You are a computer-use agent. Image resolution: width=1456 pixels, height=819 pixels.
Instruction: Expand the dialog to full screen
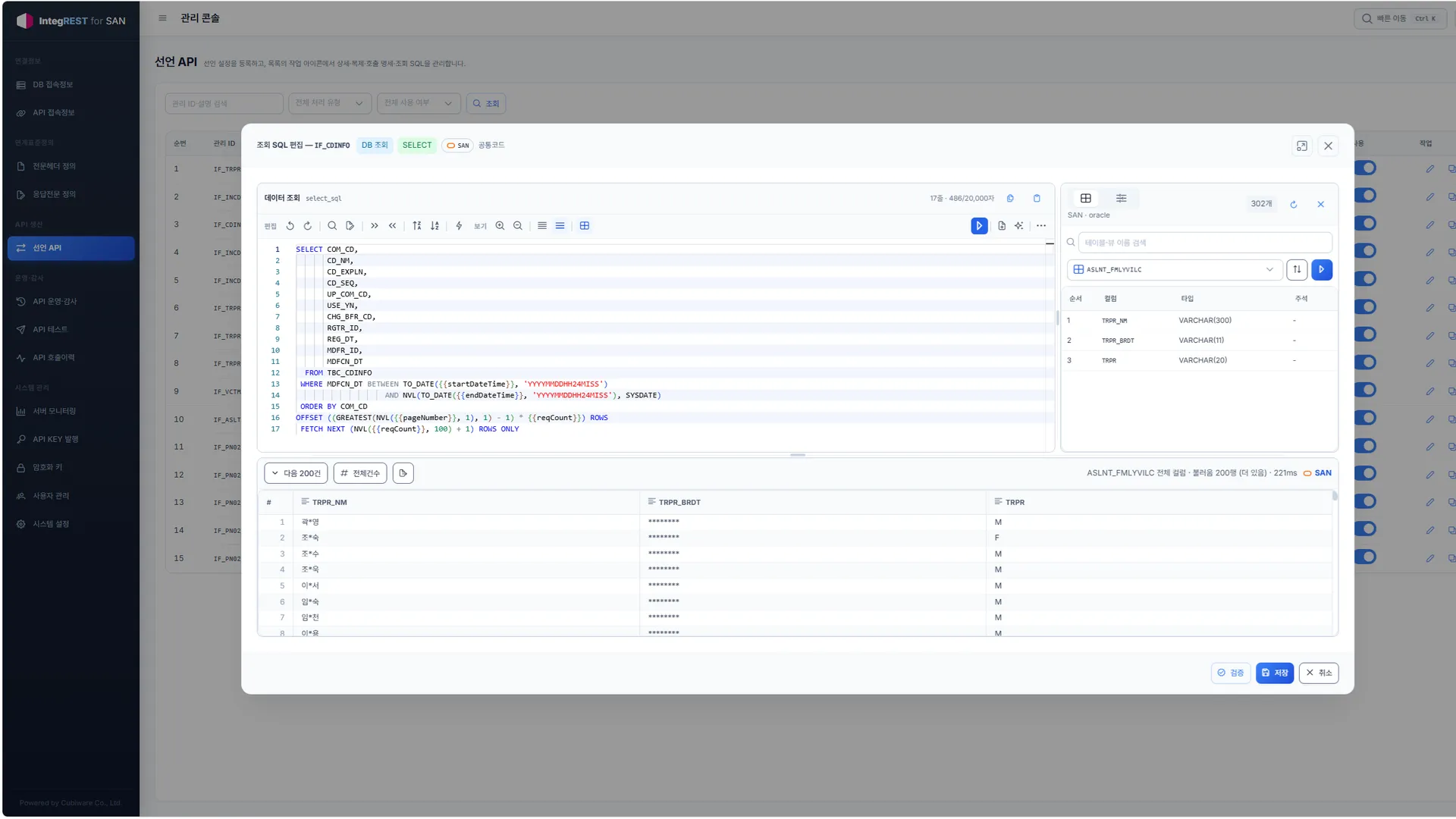coord(1302,146)
